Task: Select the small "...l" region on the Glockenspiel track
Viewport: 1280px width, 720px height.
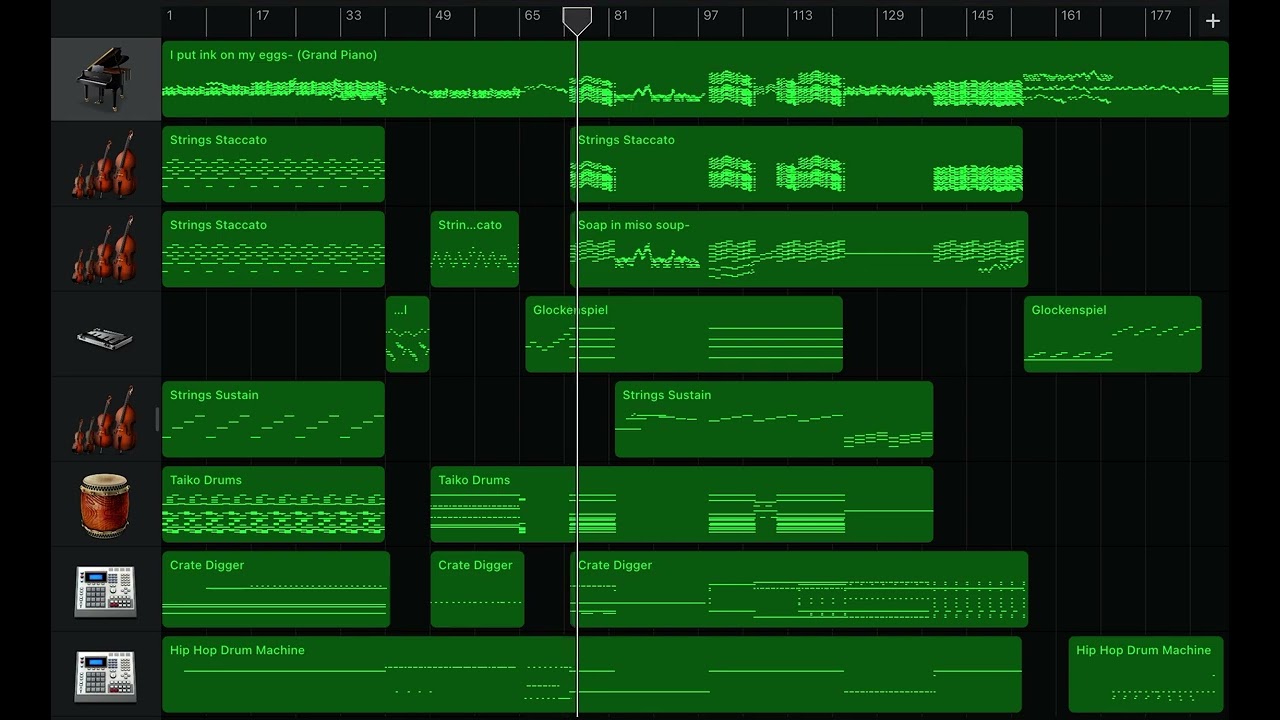Action: point(408,334)
